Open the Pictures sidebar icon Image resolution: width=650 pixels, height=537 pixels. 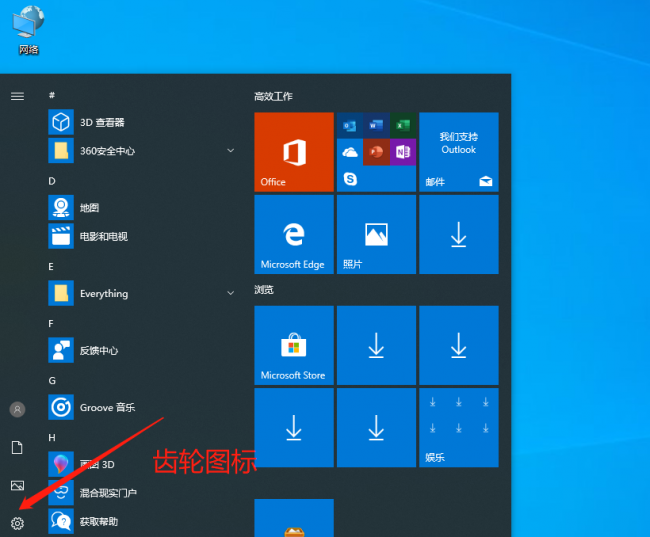(x=17, y=486)
